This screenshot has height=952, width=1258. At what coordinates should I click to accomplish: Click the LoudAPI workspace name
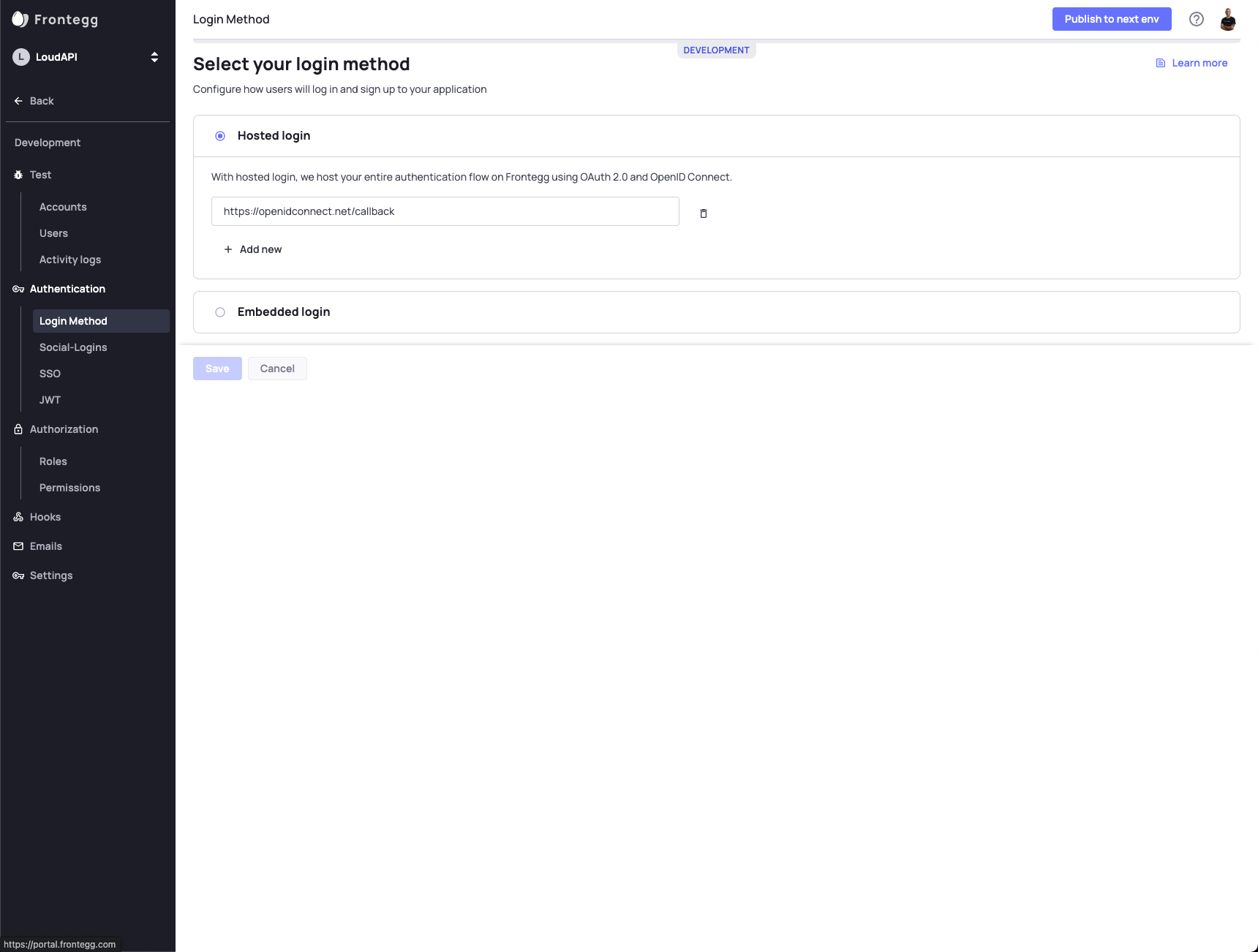pyautogui.click(x=56, y=57)
